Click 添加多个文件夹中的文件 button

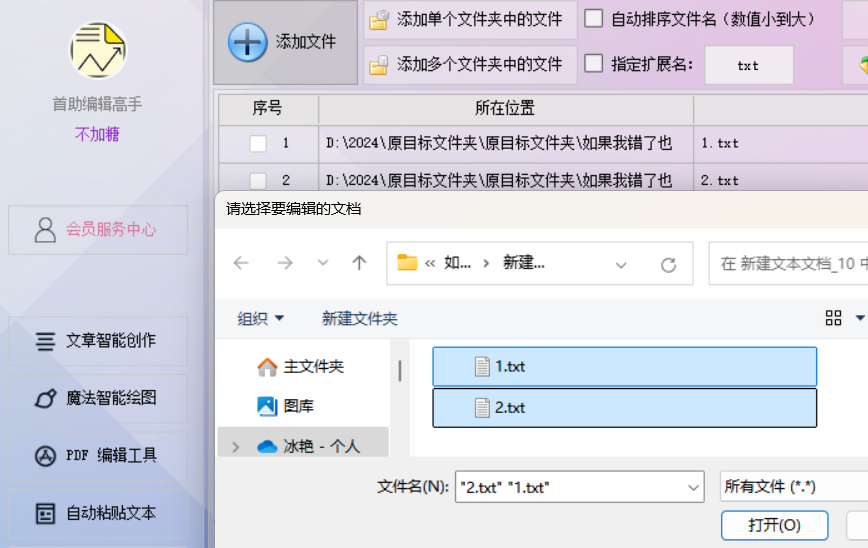point(470,65)
